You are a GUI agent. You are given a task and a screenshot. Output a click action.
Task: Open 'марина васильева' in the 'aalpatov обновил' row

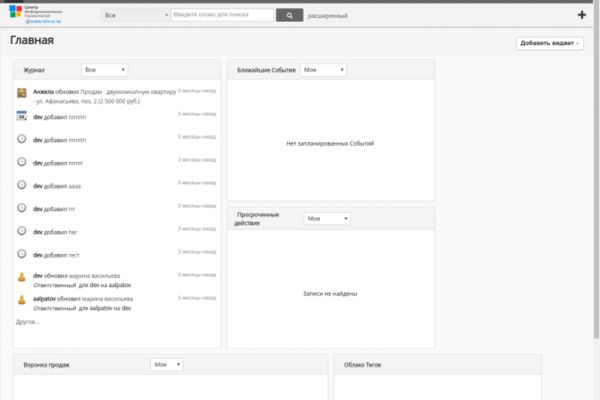tap(108, 299)
